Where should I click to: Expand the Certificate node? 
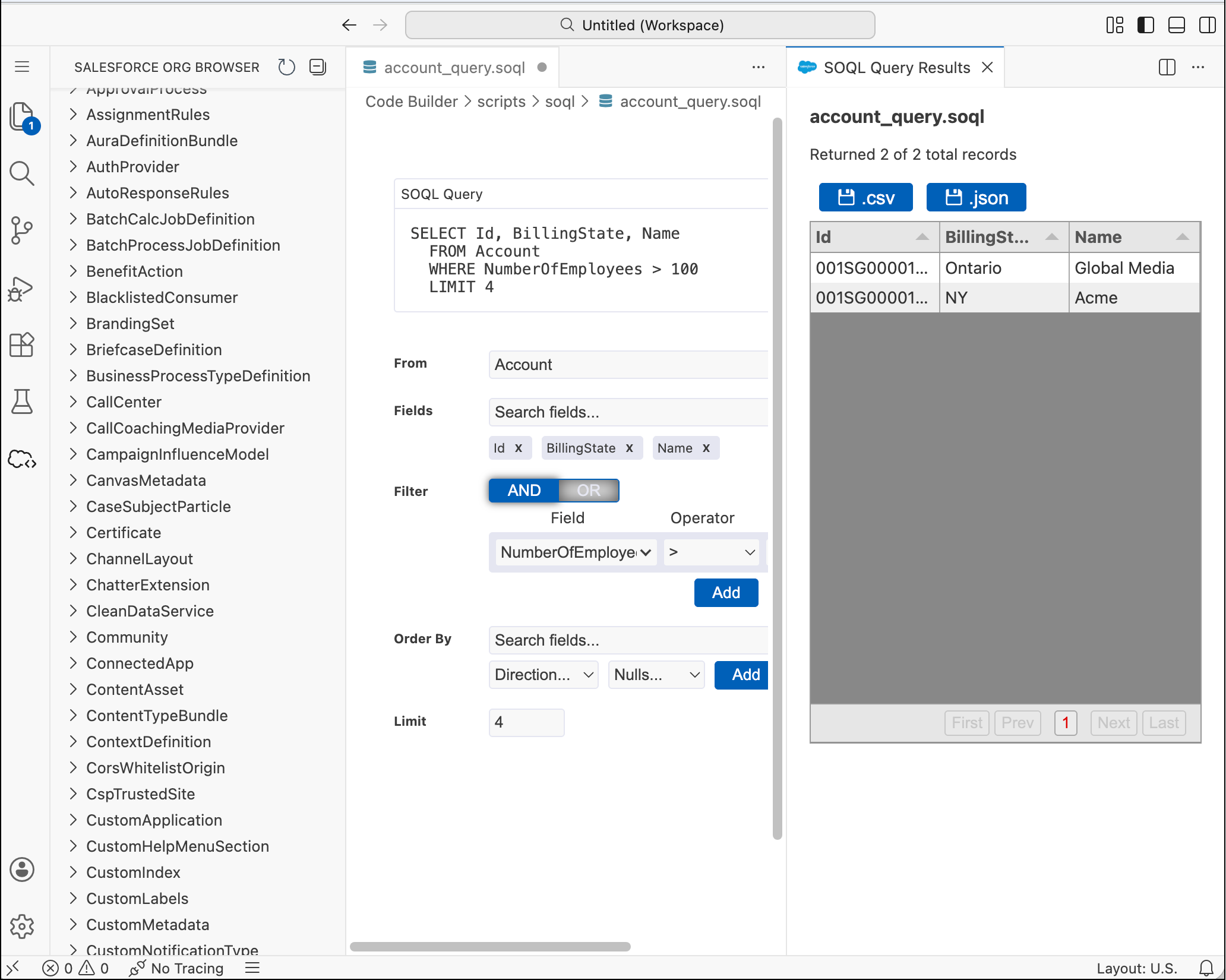(73, 532)
